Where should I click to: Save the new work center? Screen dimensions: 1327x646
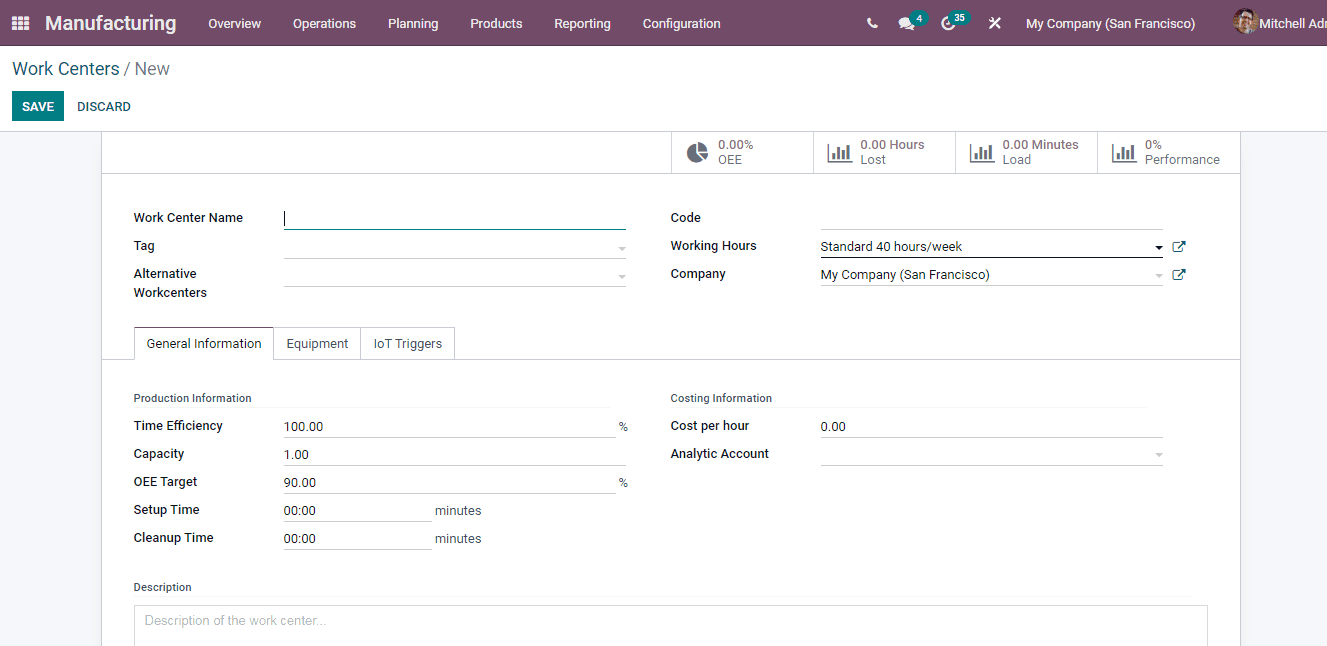[x=37, y=105]
